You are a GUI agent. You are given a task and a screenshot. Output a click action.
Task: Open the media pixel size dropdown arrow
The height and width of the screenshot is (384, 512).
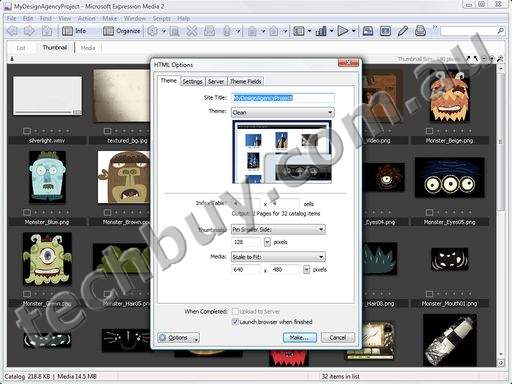click(x=306, y=269)
